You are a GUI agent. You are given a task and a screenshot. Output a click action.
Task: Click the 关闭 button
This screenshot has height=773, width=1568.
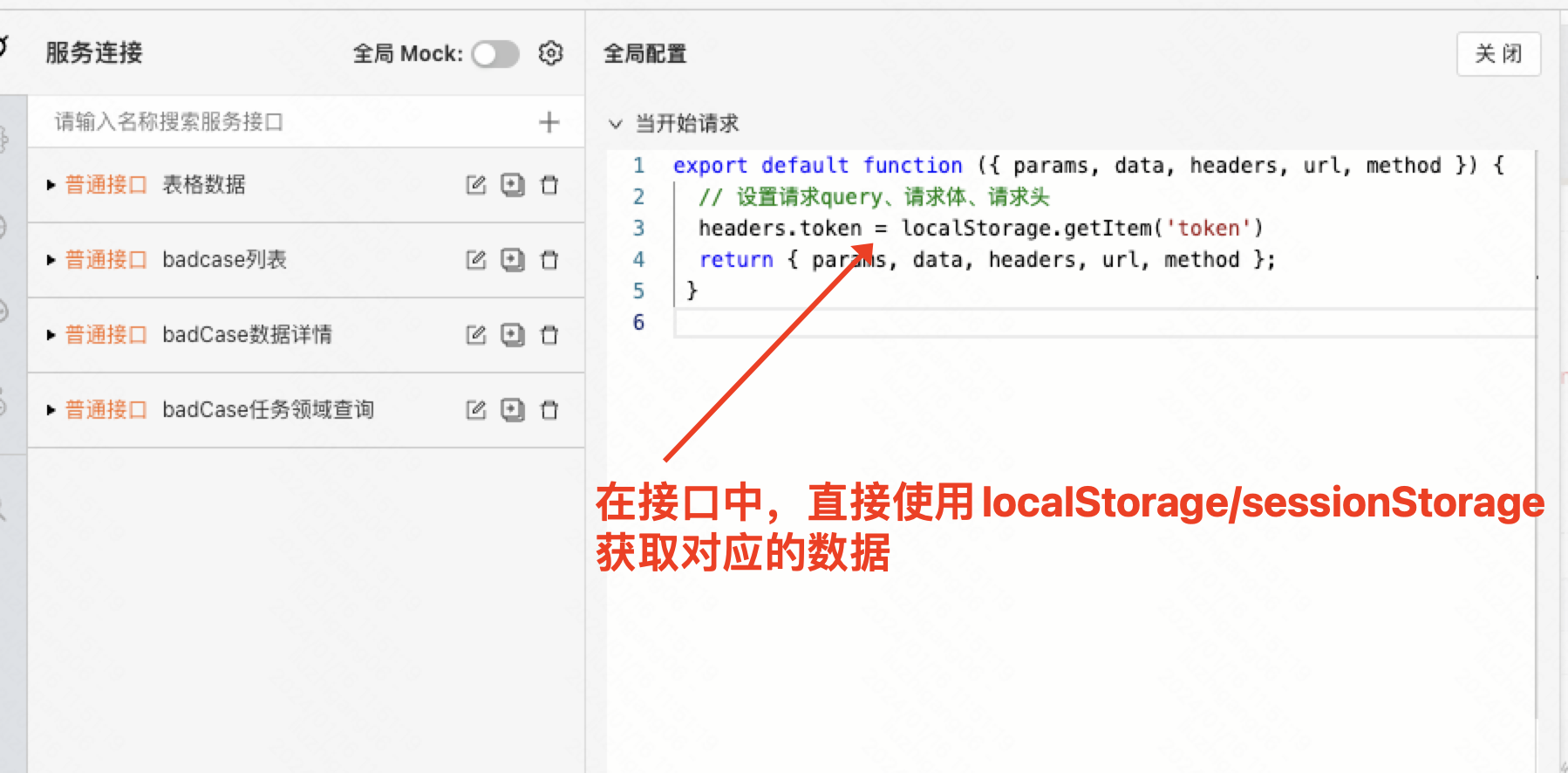pos(1498,54)
